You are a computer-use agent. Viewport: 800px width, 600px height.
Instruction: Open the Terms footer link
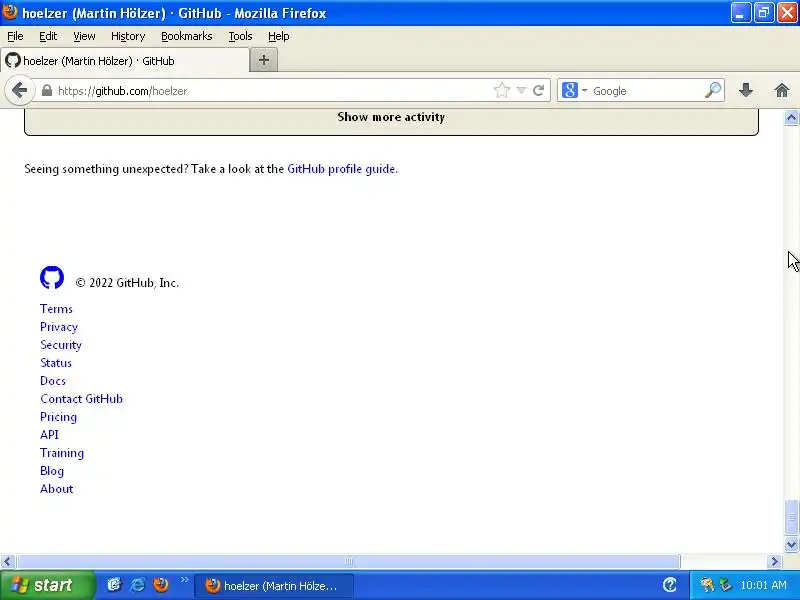(x=56, y=309)
